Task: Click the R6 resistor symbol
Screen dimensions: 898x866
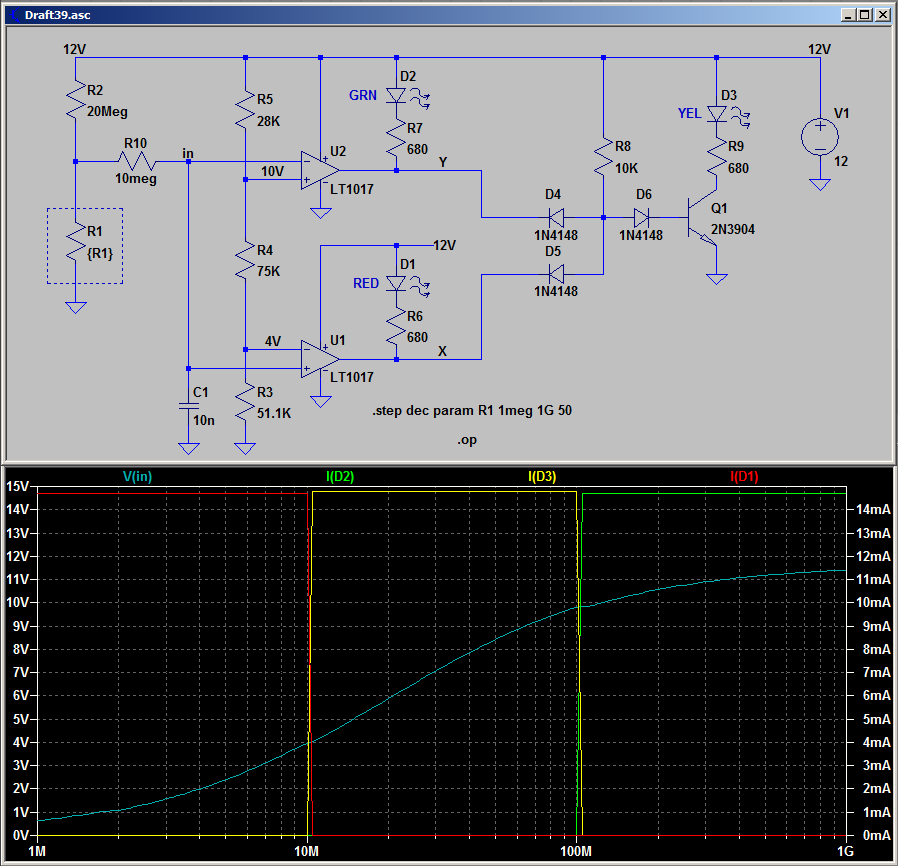Action: [396, 326]
